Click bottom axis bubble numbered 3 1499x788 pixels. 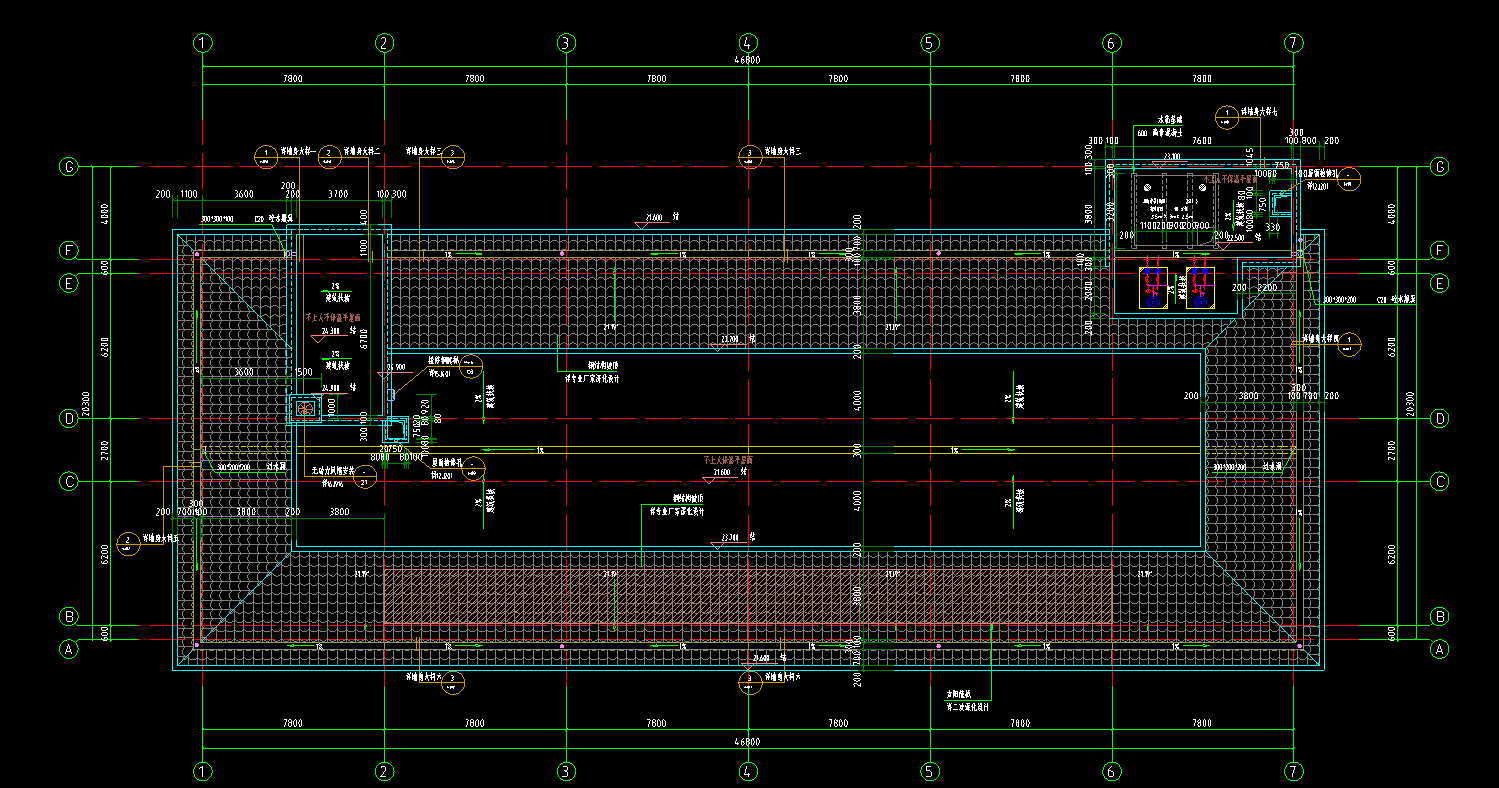tap(566, 771)
